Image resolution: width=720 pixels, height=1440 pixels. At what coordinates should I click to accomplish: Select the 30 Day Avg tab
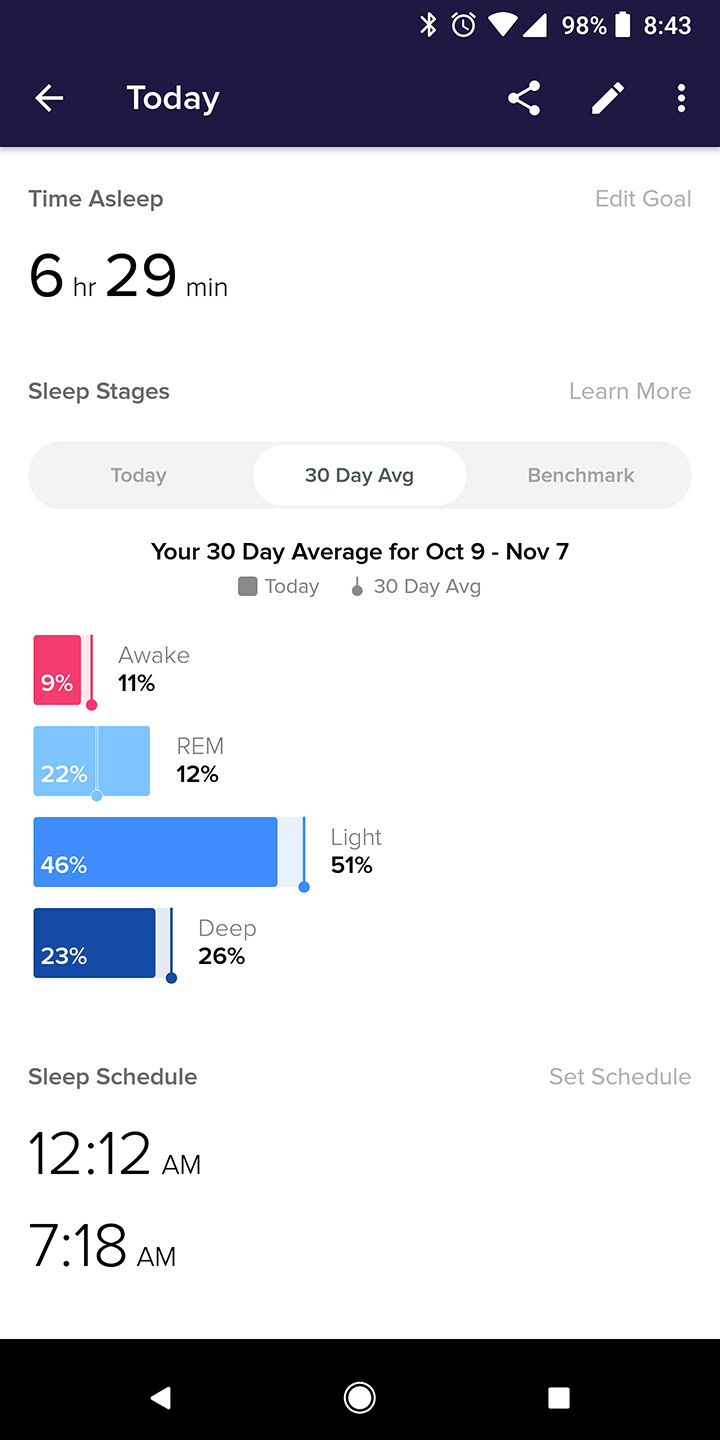pos(359,475)
